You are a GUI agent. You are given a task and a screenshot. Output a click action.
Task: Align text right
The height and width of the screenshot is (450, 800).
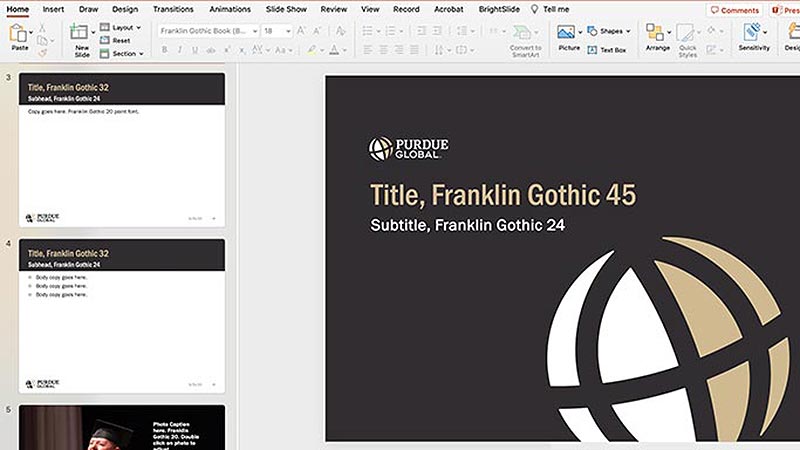tap(399, 50)
